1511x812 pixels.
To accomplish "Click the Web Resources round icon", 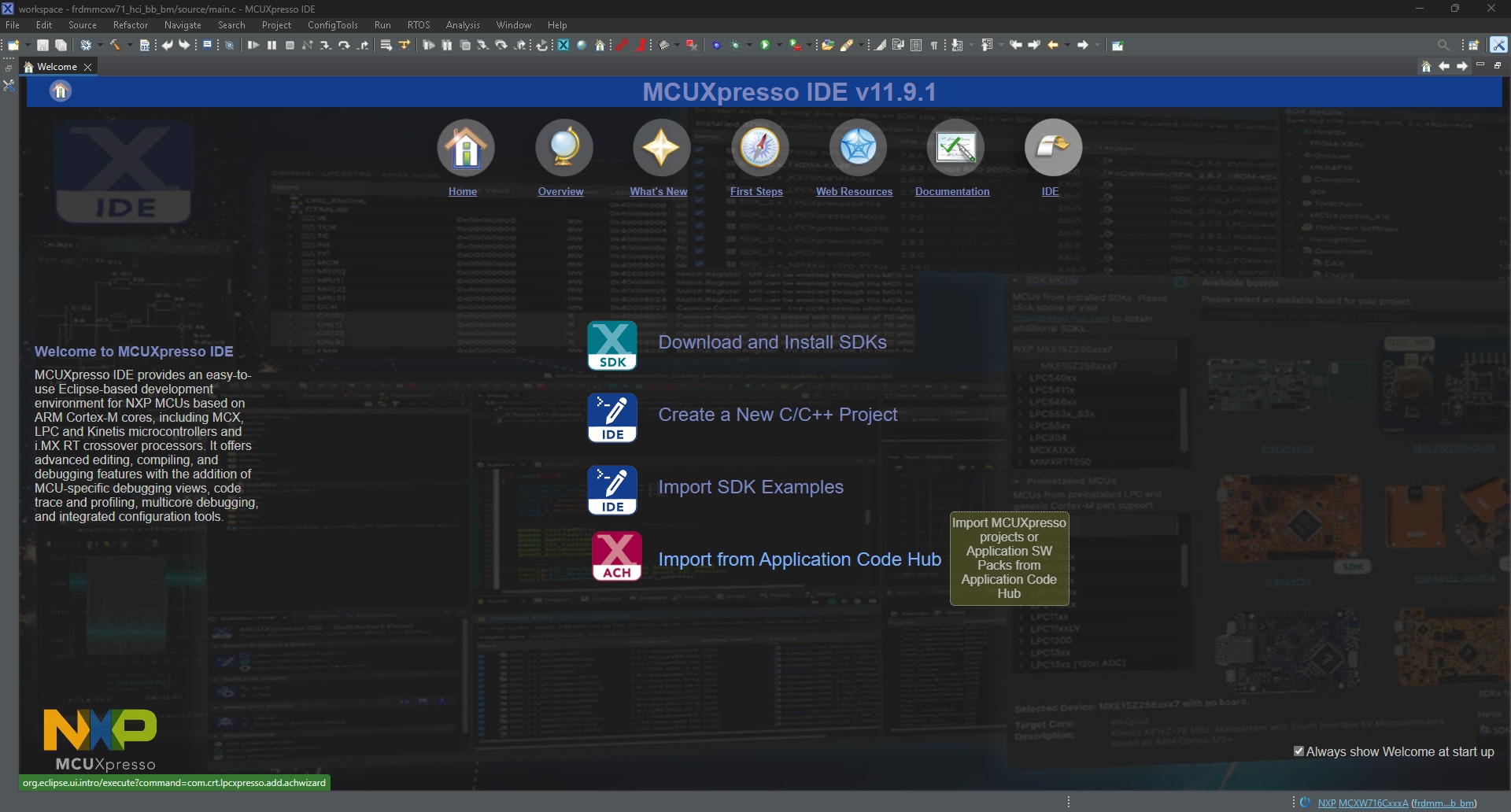I will [858, 148].
